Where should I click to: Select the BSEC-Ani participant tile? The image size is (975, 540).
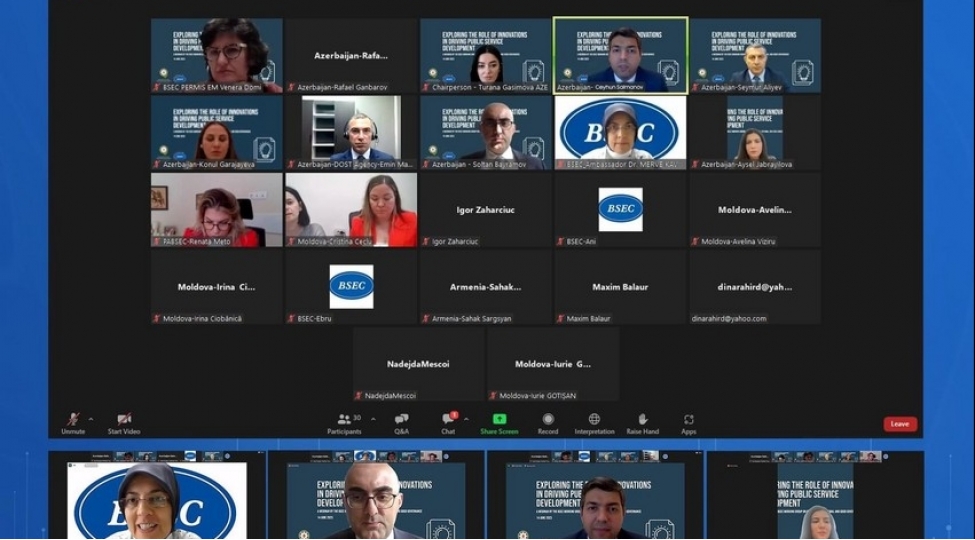[x=621, y=210]
